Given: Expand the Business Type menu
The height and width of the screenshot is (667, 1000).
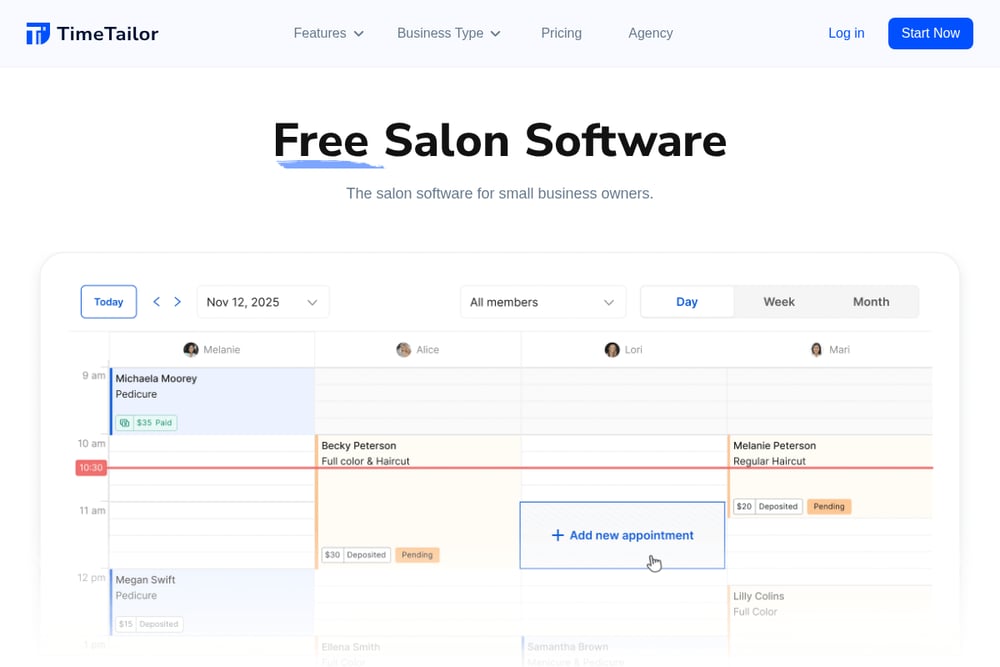Looking at the screenshot, I should pyautogui.click(x=449, y=33).
